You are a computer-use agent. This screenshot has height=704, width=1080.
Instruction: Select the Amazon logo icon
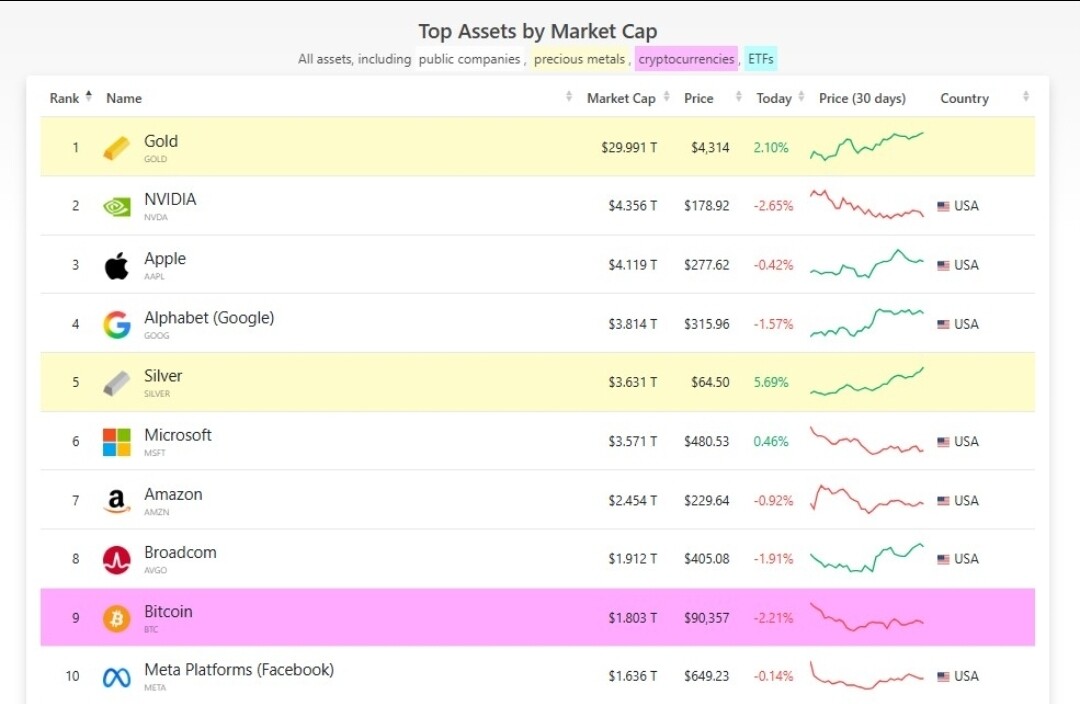pyautogui.click(x=116, y=501)
